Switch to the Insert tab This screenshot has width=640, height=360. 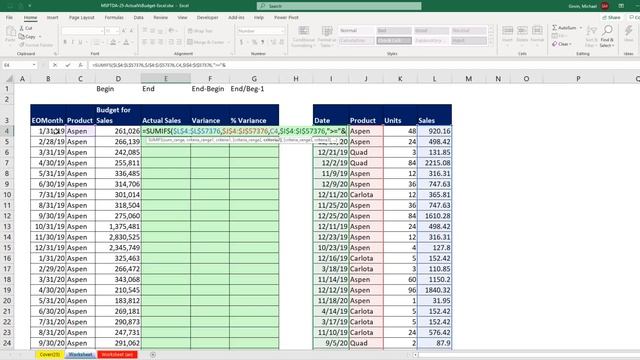[x=52, y=18]
